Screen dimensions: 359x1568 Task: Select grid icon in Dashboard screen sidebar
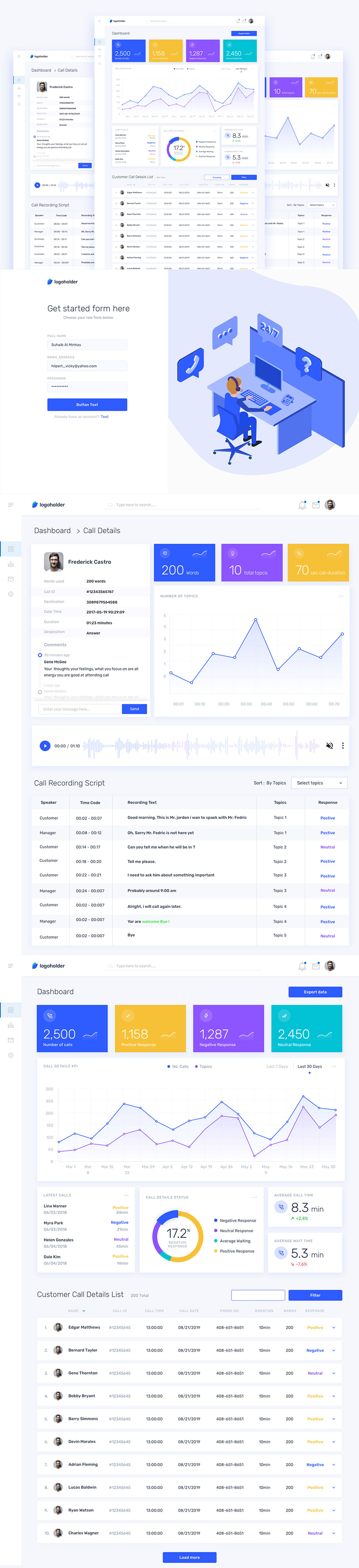tap(10, 1010)
